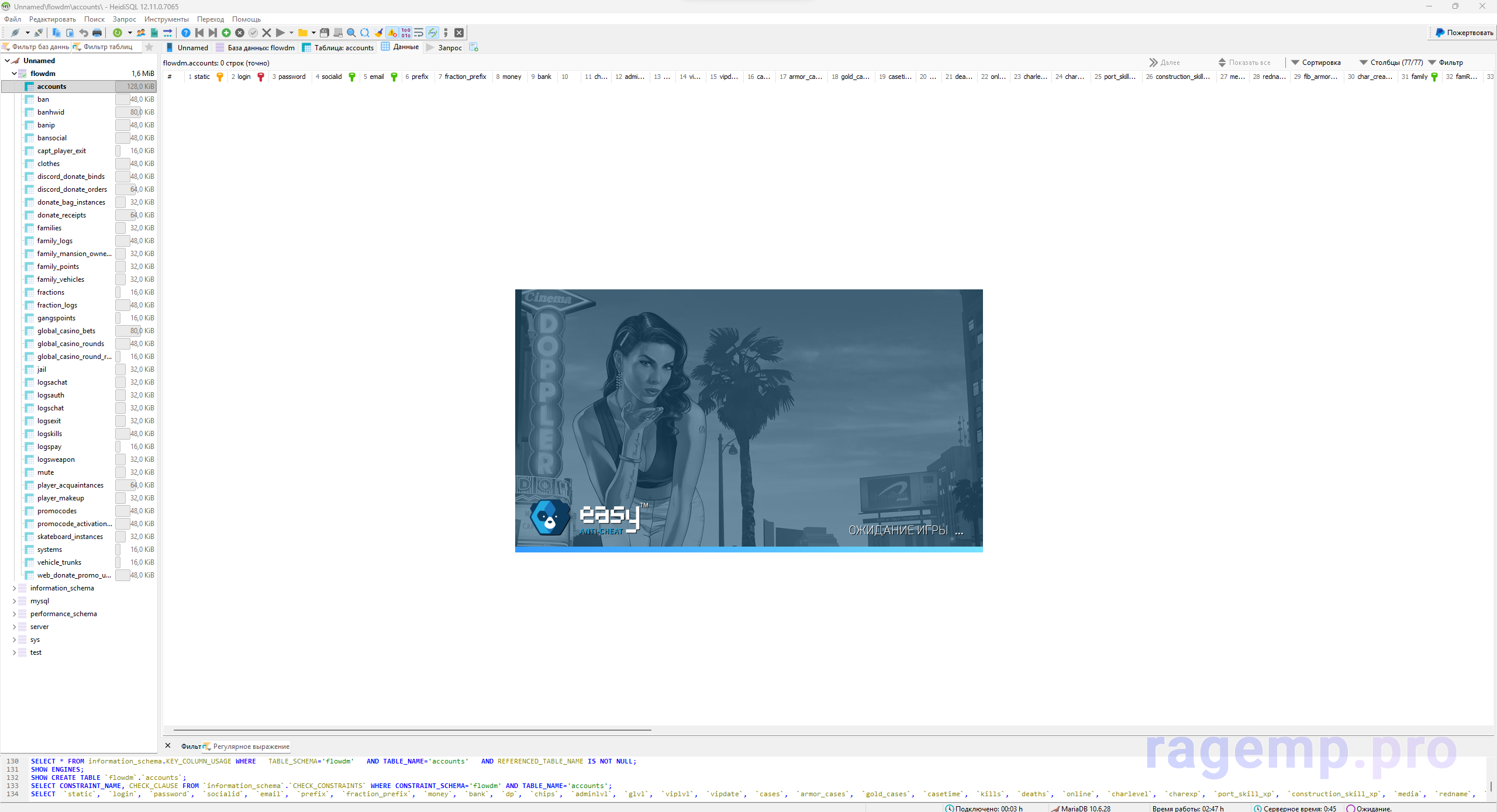Image resolution: width=1497 pixels, height=812 pixels.
Task: Click the Столбцы (77/77) button
Action: pos(1391,63)
